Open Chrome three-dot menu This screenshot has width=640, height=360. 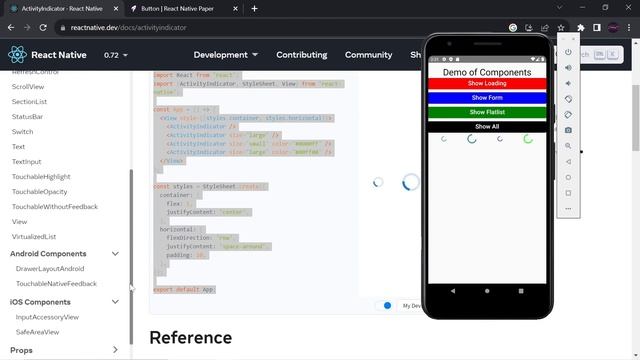629,27
